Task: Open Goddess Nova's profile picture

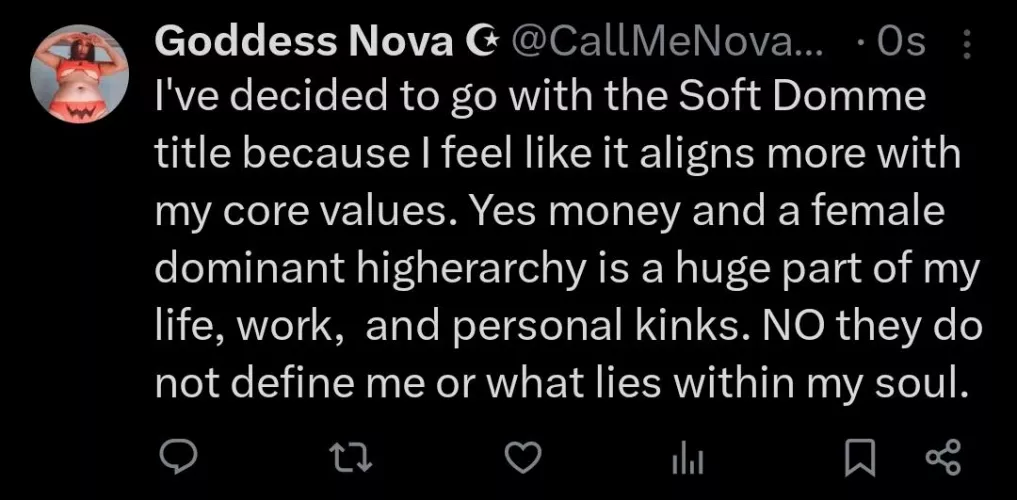Action: point(81,72)
